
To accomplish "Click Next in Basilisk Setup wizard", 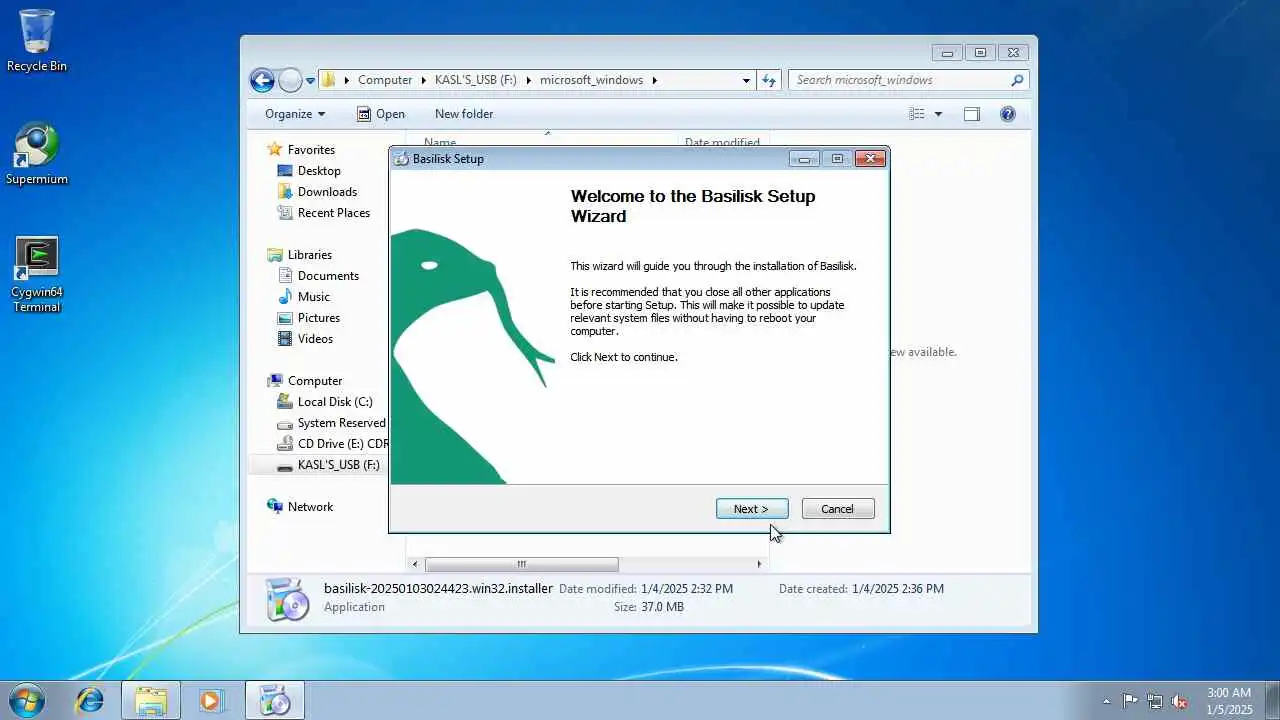I will point(752,509).
